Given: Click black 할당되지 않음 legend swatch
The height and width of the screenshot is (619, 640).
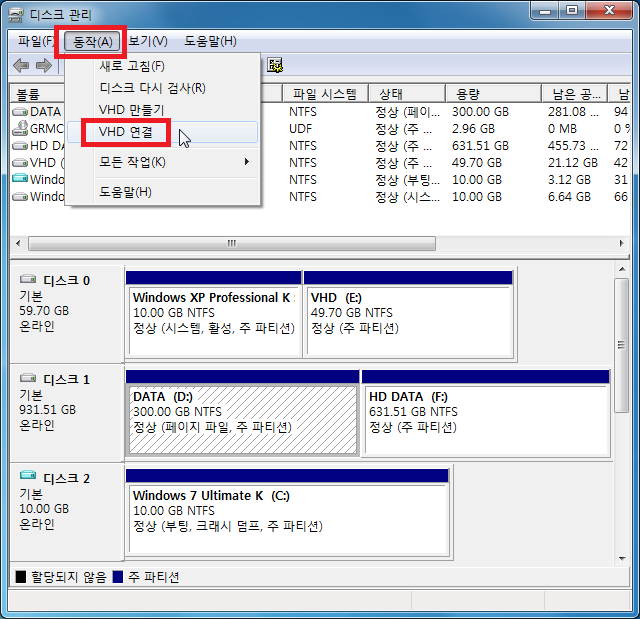Looking at the screenshot, I should (x=20, y=577).
